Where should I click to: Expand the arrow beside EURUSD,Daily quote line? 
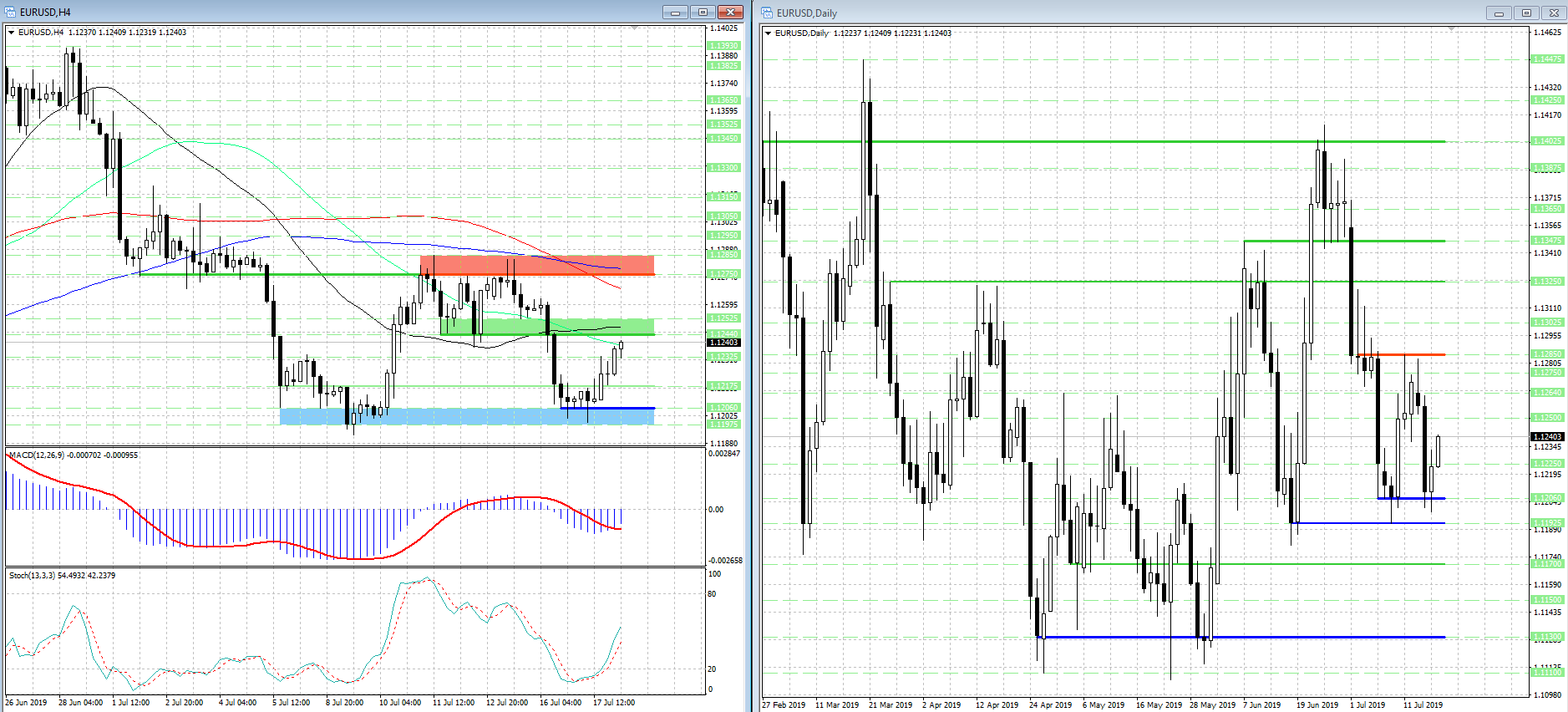point(769,33)
